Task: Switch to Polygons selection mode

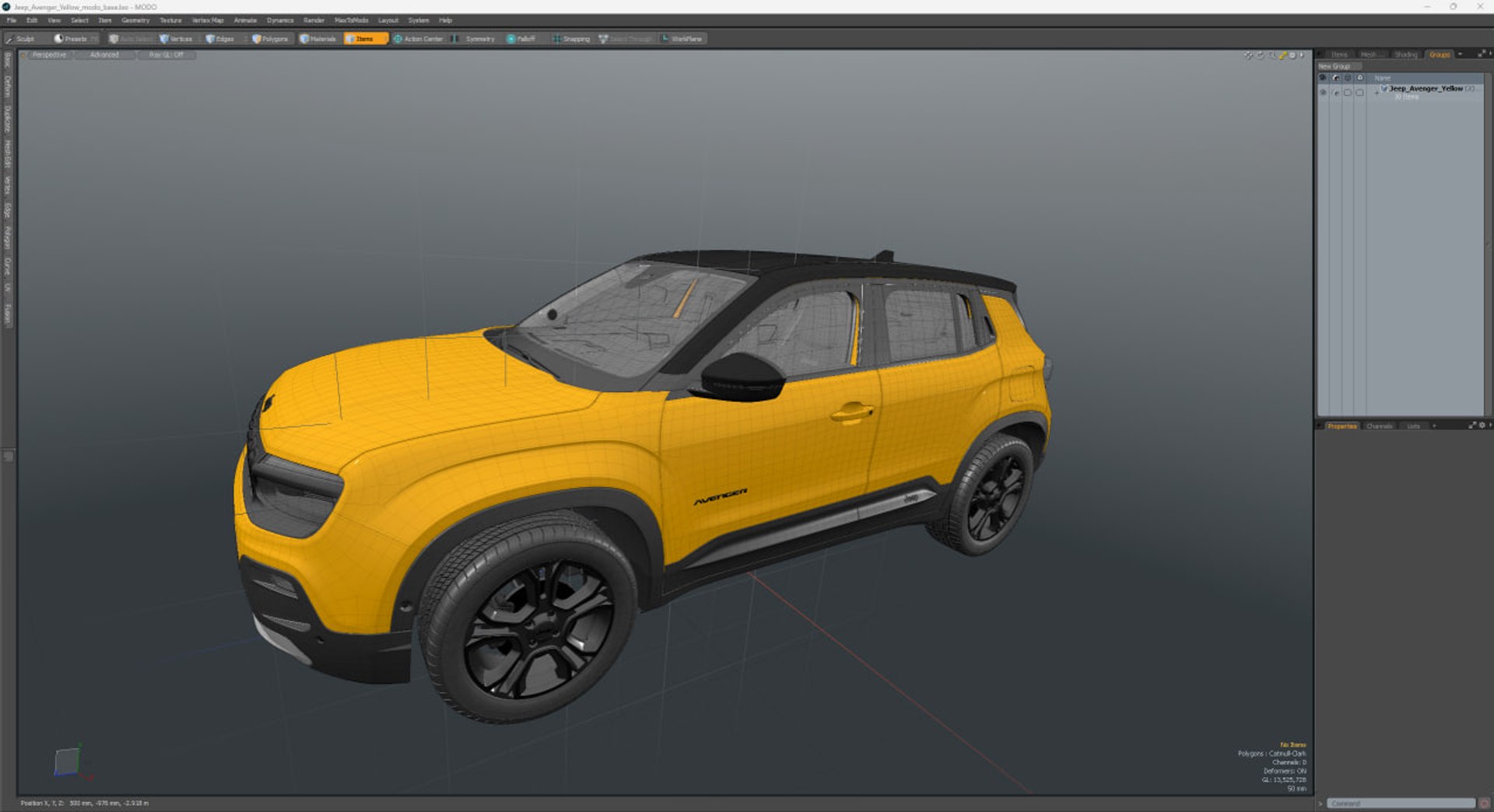Action: coord(272,39)
